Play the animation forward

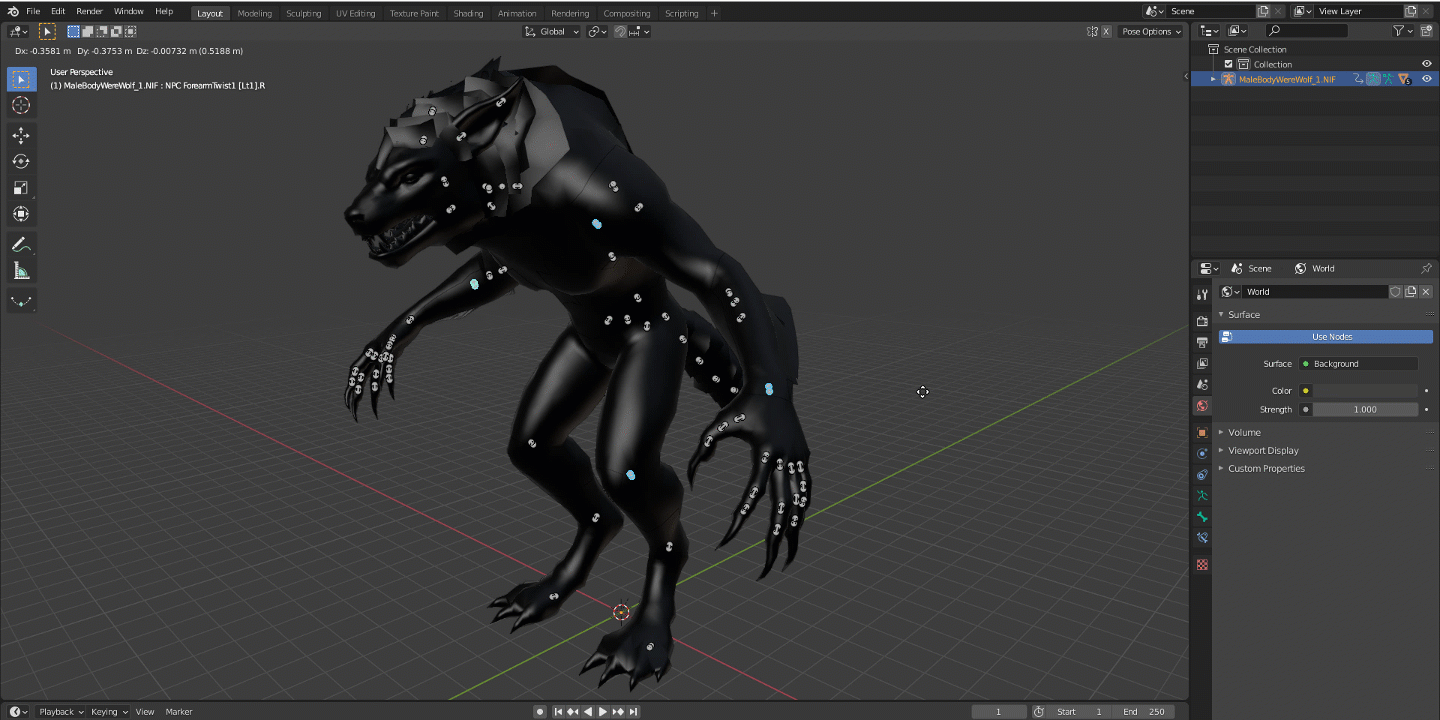(602, 712)
